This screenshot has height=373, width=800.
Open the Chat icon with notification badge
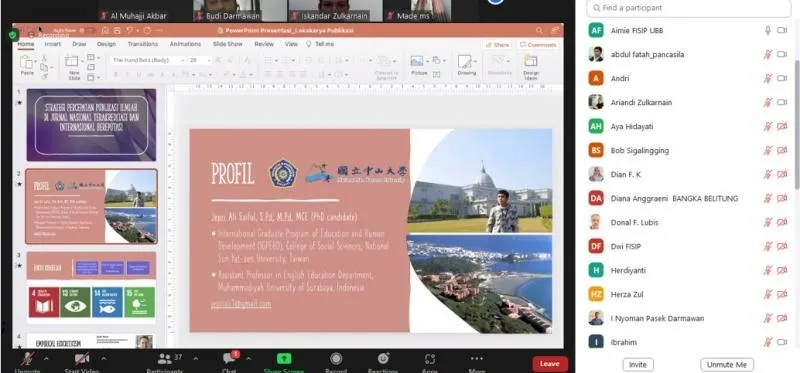(230, 358)
